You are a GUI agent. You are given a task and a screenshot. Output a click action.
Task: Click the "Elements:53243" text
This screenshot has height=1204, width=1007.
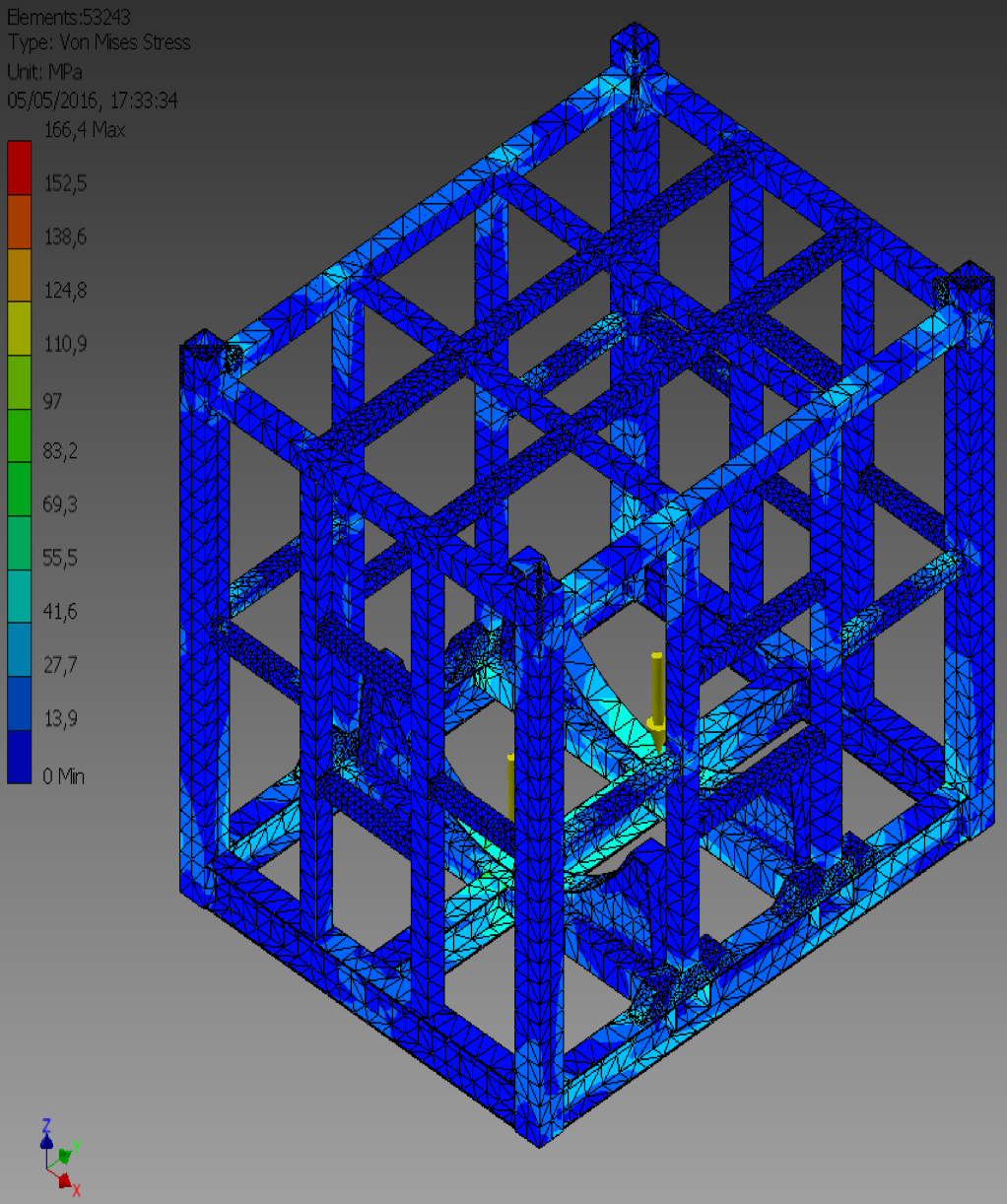coord(68,17)
